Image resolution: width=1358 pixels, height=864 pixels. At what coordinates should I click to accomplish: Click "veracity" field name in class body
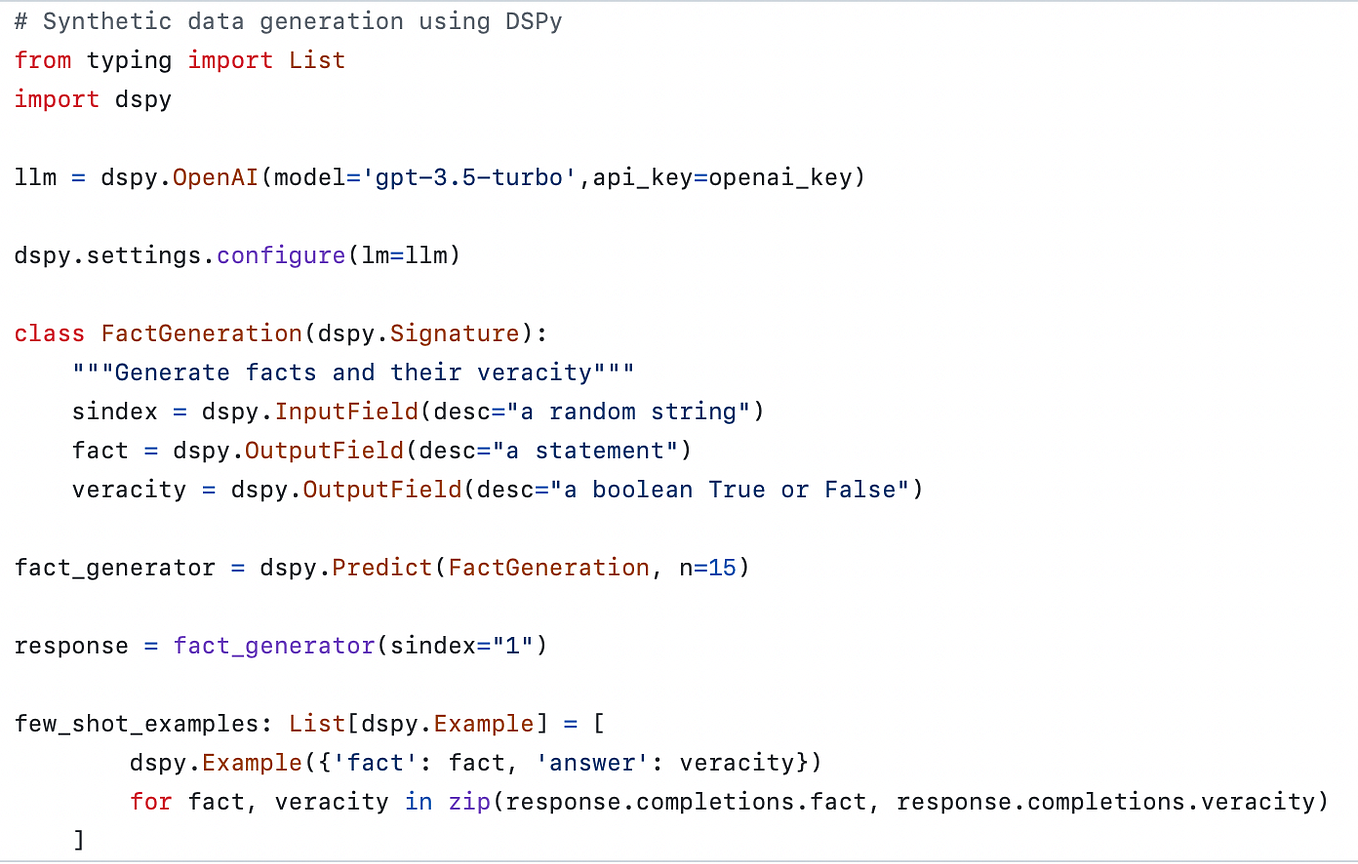click(129, 490)
